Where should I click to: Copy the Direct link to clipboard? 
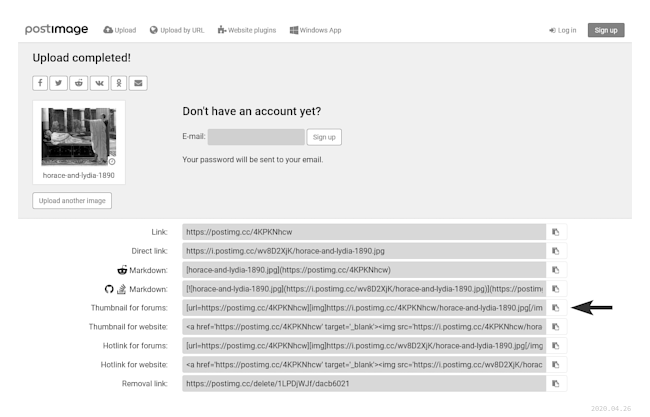(556, 251)
